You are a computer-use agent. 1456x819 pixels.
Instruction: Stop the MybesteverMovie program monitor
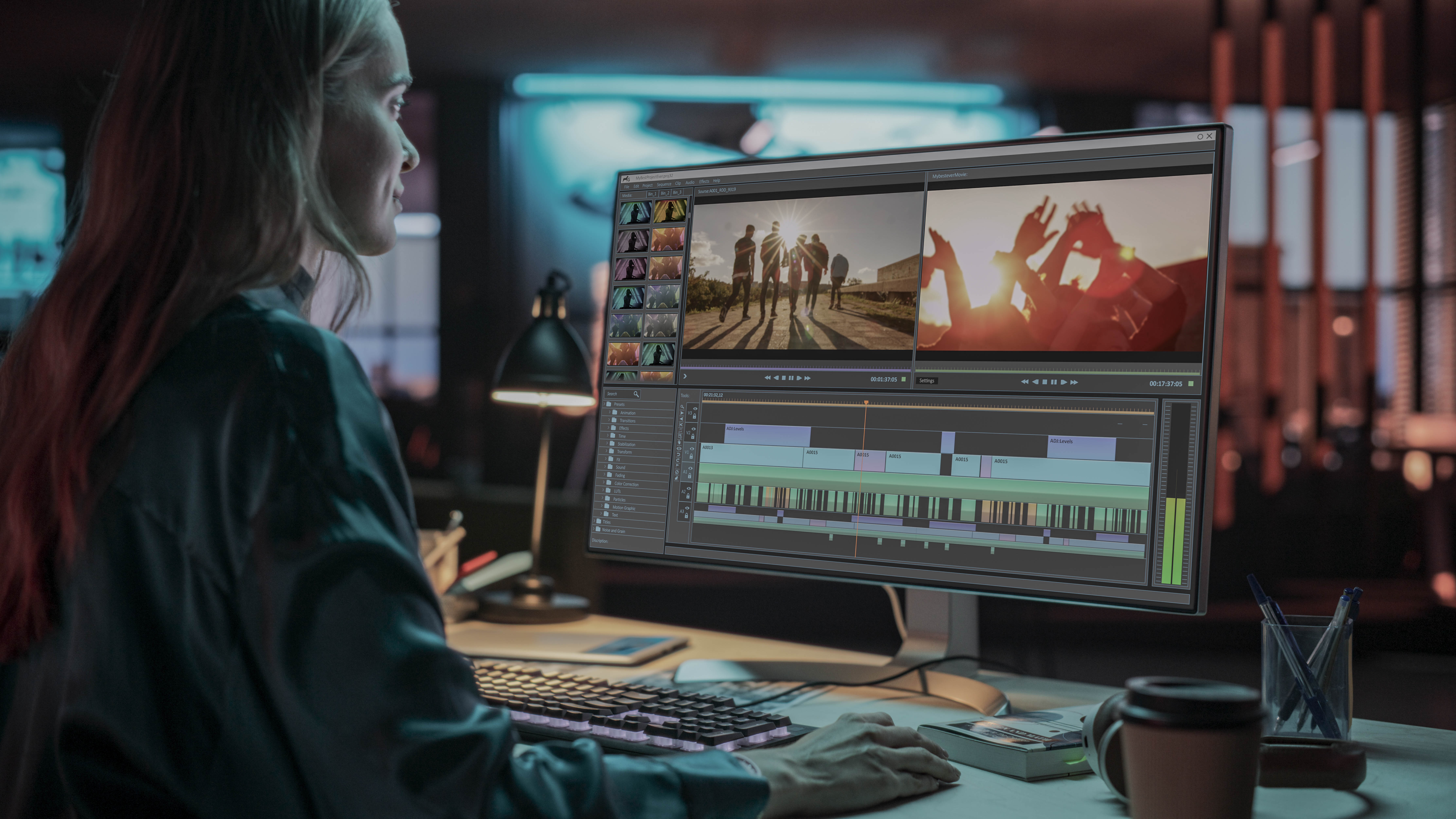point(1044,382)
